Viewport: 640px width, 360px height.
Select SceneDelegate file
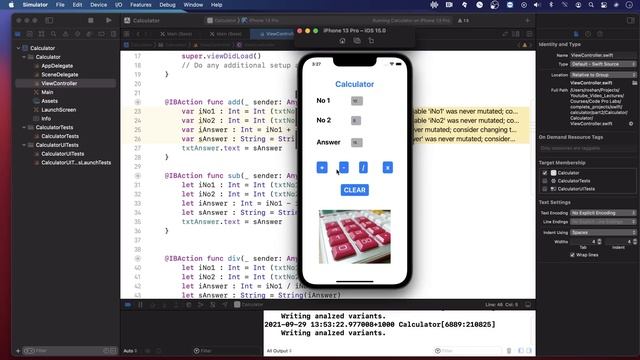click(59, 75)
